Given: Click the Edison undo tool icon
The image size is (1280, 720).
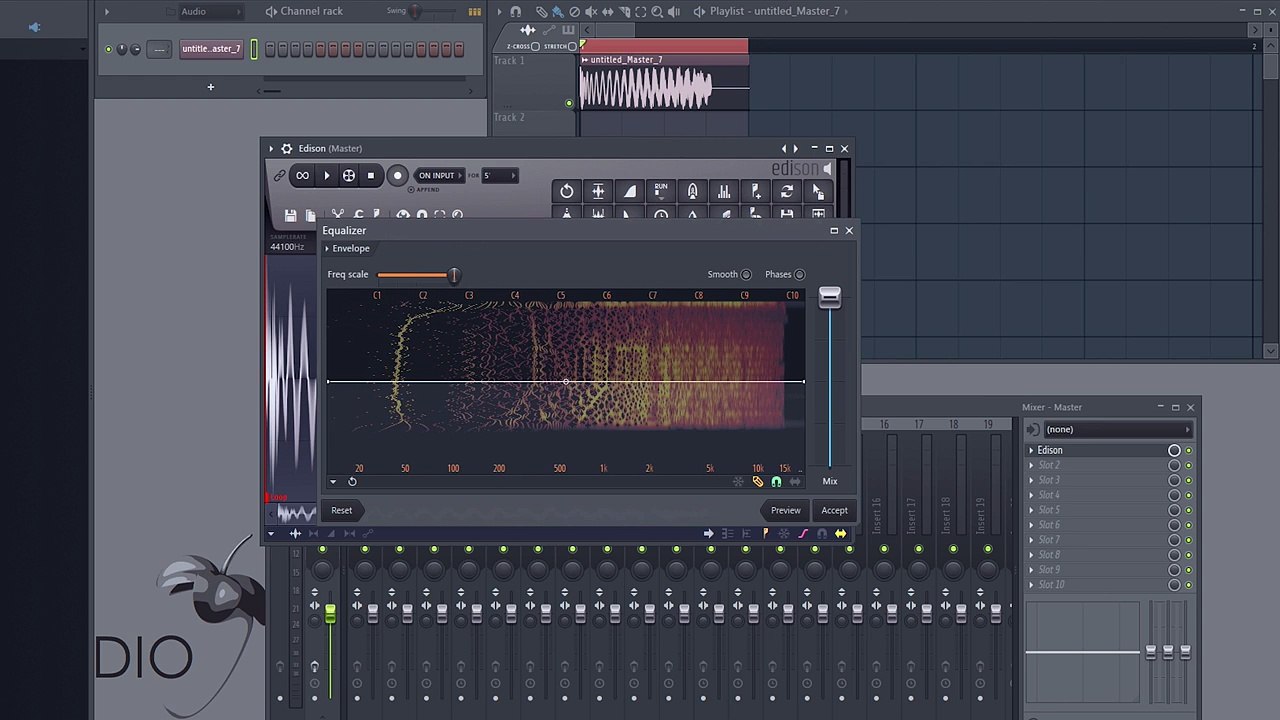Looking at the screenshot, I should 566,192.
